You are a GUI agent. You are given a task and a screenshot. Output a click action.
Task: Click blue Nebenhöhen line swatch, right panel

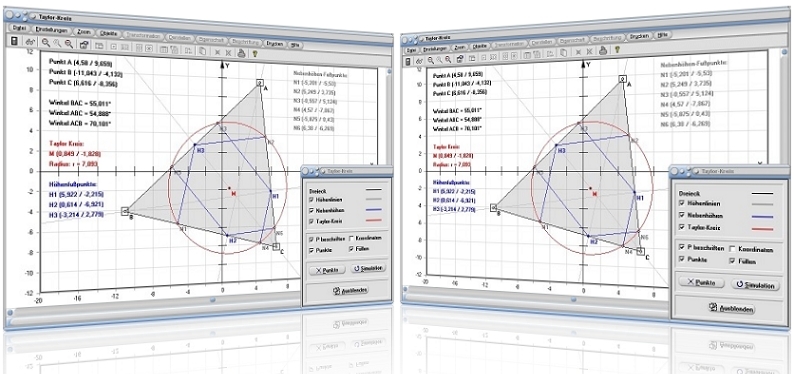point(763,217)
